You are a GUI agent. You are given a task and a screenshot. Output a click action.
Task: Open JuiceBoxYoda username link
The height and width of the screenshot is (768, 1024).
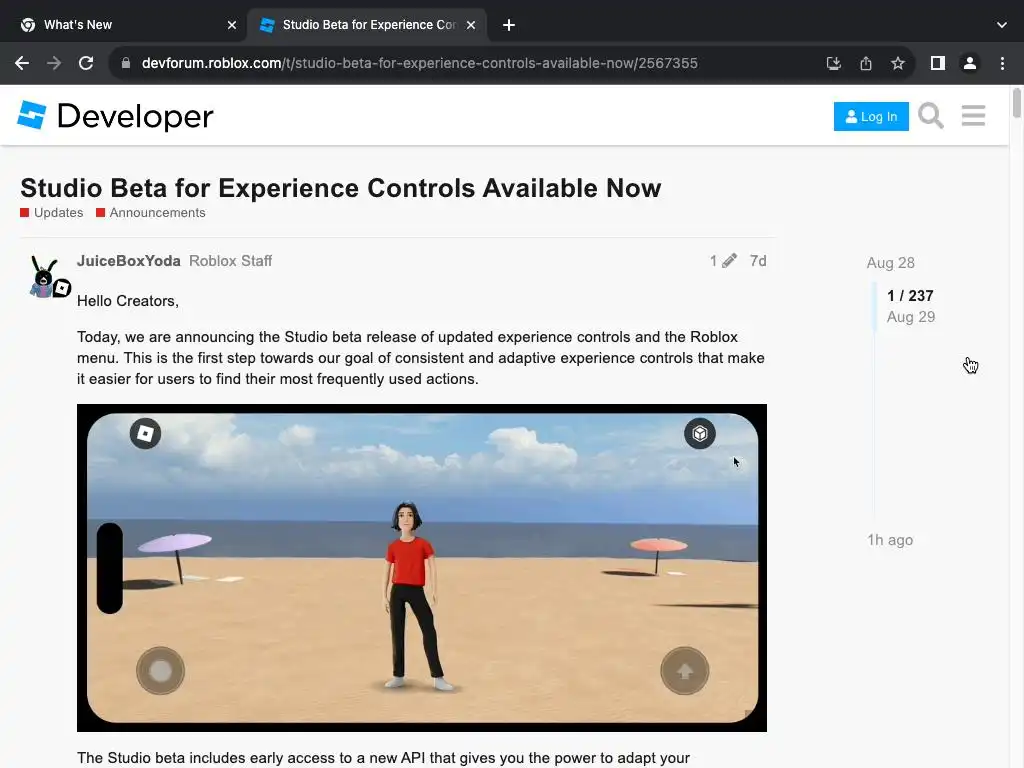pos(129,261)
